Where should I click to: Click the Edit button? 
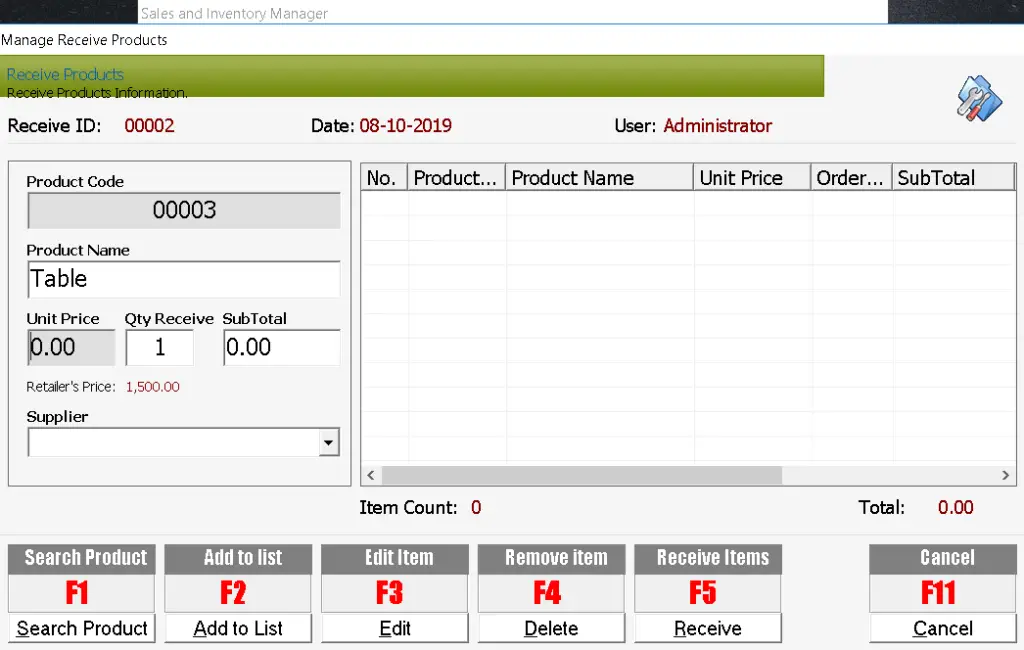pos(394,628)
